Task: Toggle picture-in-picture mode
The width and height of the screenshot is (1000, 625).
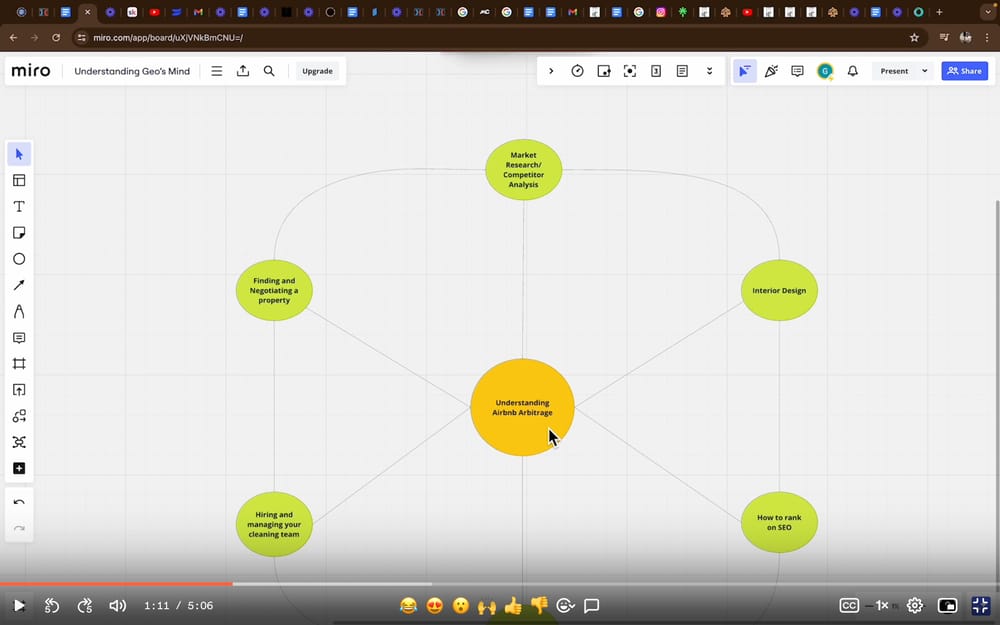Action: click(x=948, y=606)
